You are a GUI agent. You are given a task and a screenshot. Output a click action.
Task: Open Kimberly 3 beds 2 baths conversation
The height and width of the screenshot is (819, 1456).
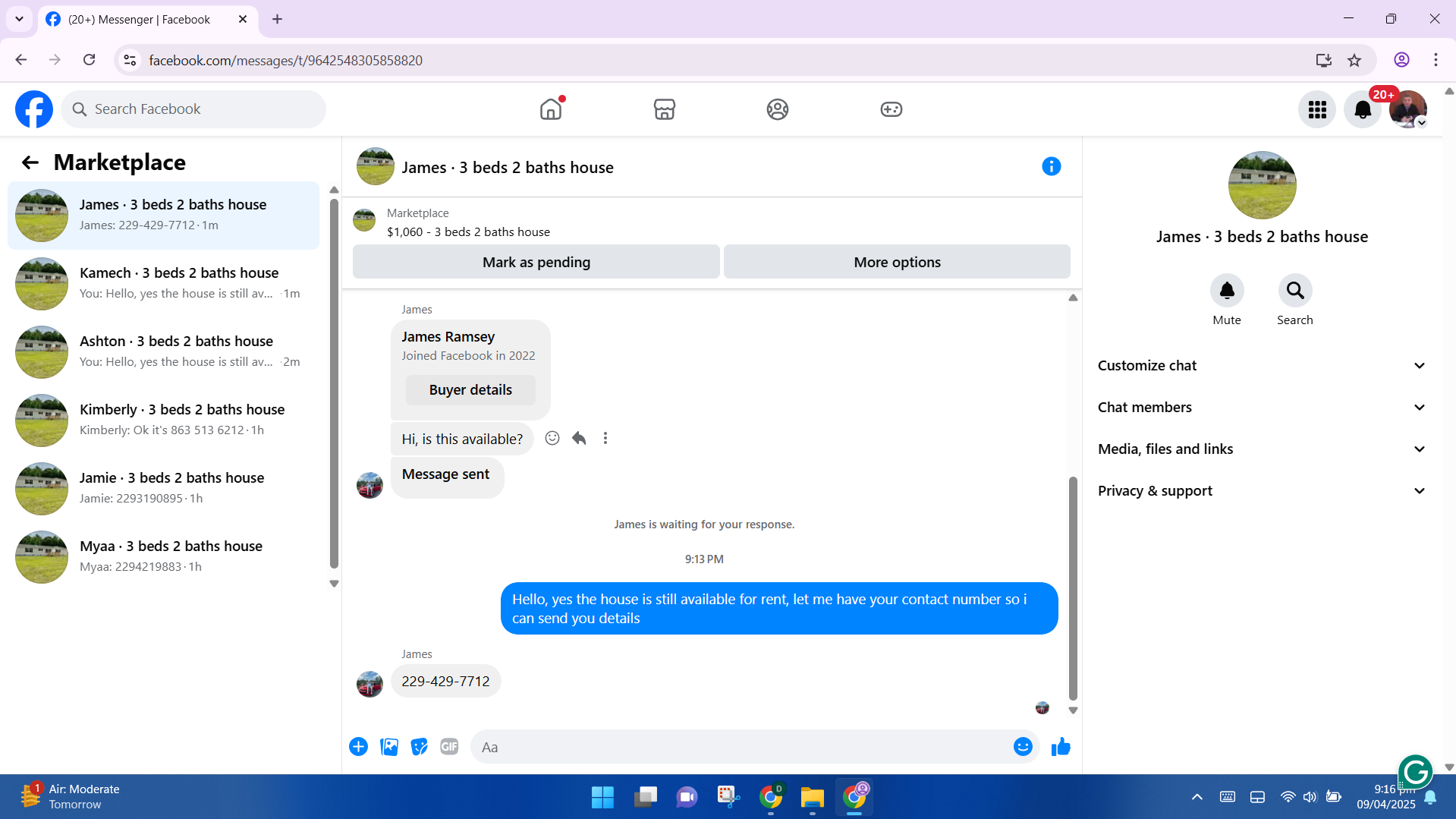(163, 421)
